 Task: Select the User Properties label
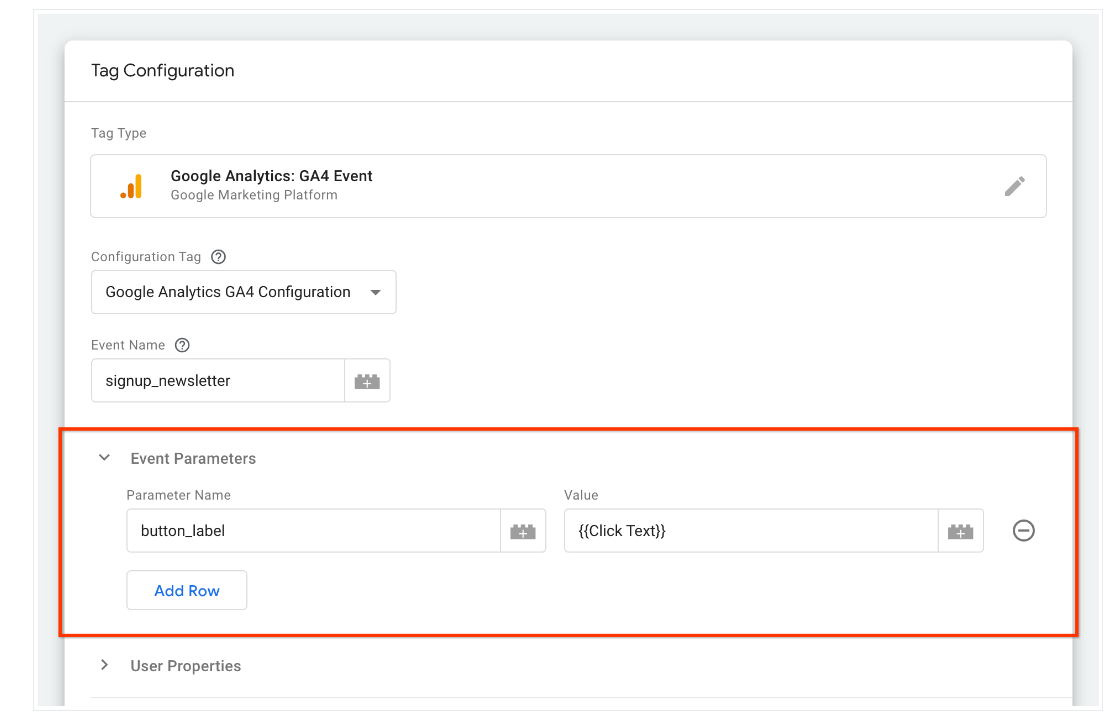point(186,665)
